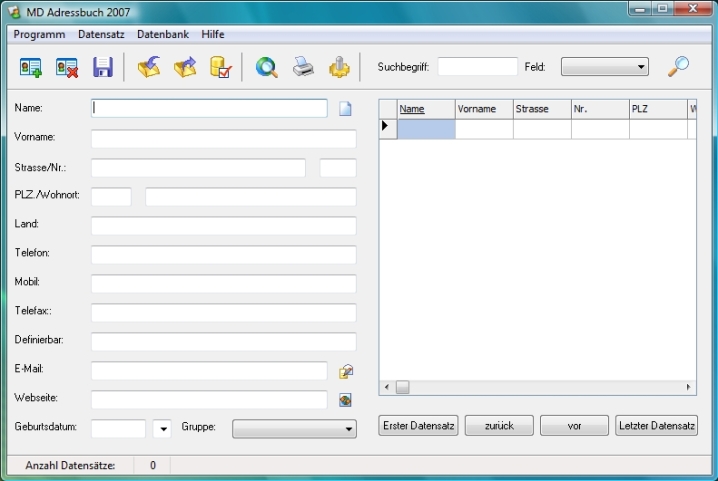Open the Datenbank menu
This screenshot has height=481, width=718.
(162, 34)
